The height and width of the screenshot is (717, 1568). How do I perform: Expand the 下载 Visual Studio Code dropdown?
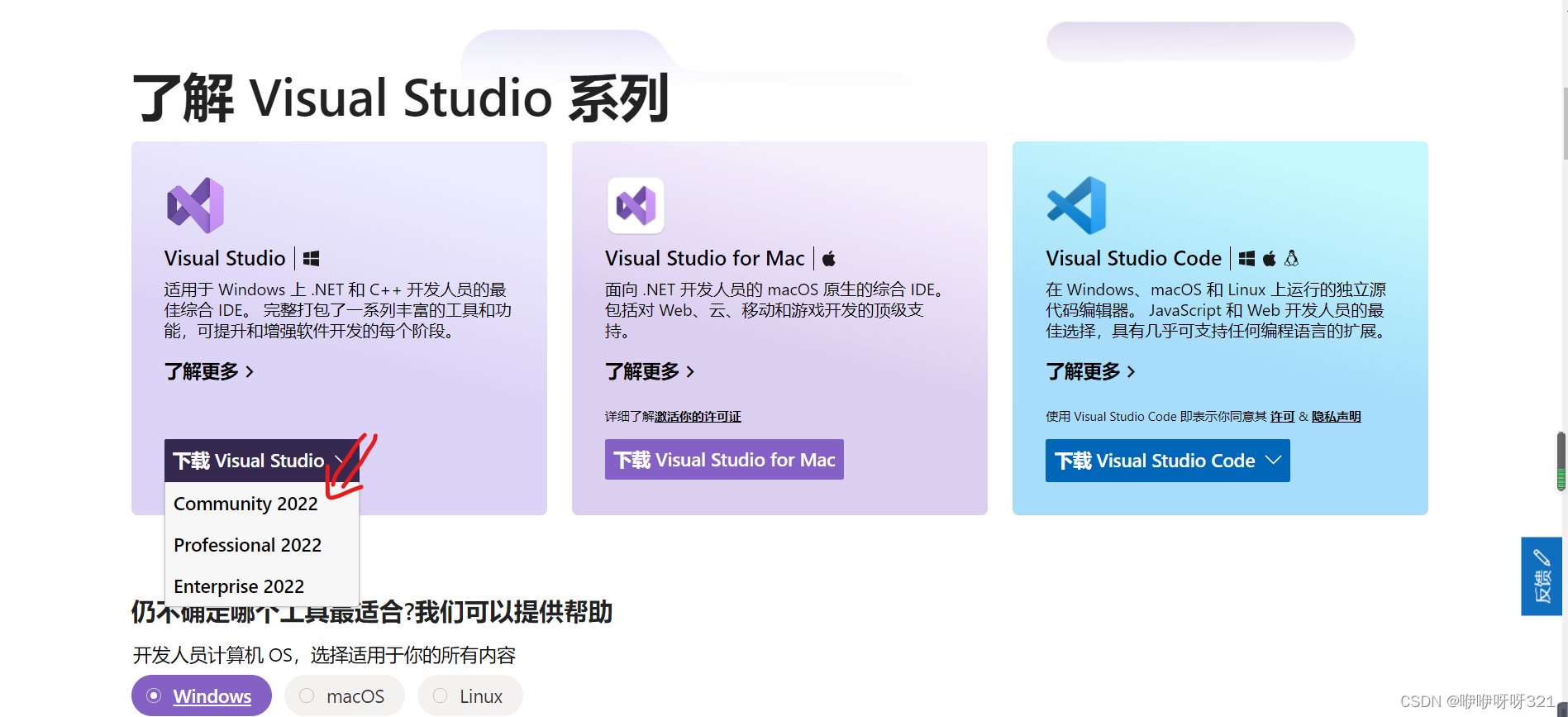(1167, 461)
